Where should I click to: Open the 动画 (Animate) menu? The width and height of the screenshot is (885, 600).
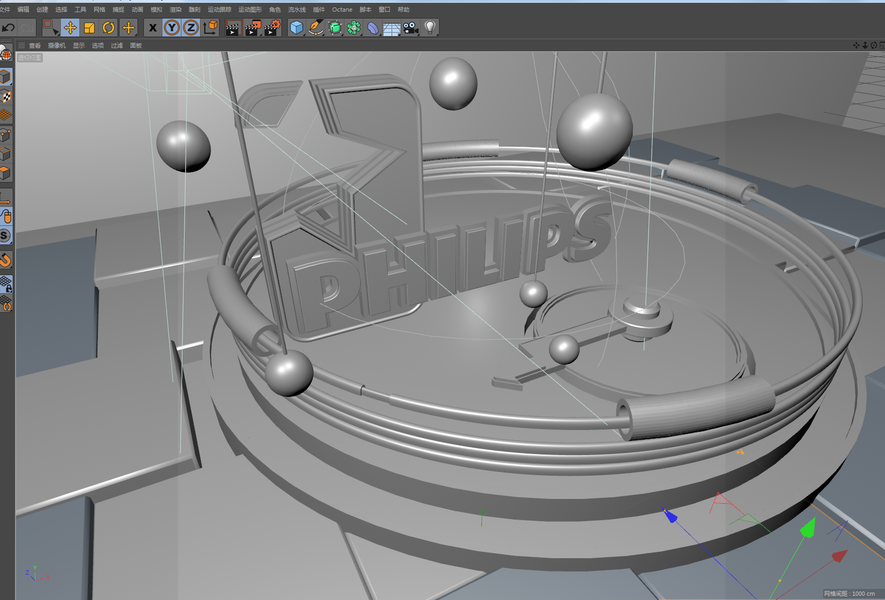tap(137, 10)
